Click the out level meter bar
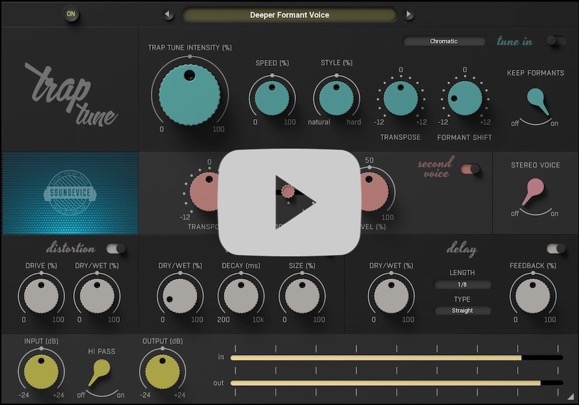The width and height of the screenshot is (579, 405). (396, 383)
